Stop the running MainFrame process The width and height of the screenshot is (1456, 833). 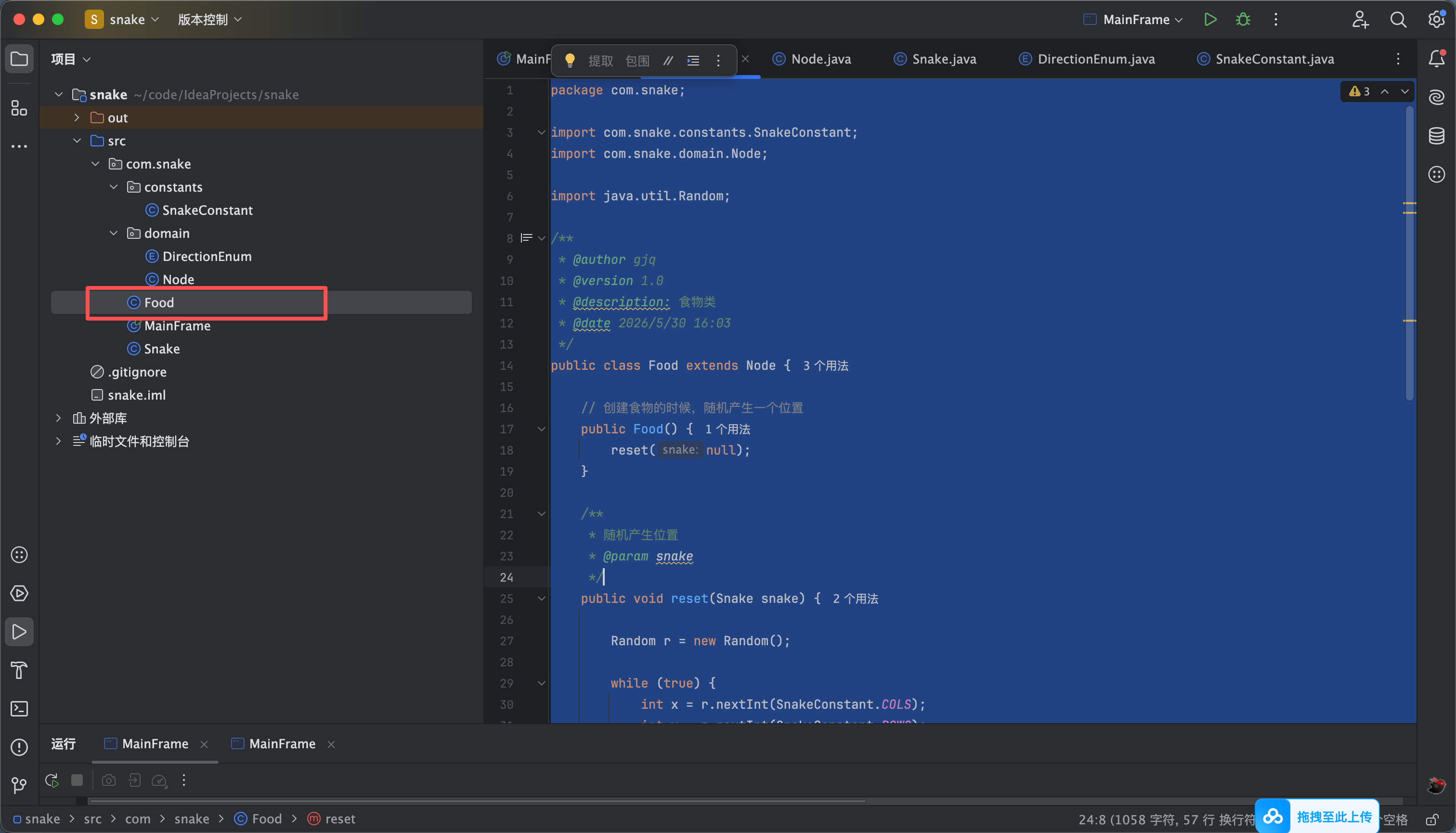[77, 781]
